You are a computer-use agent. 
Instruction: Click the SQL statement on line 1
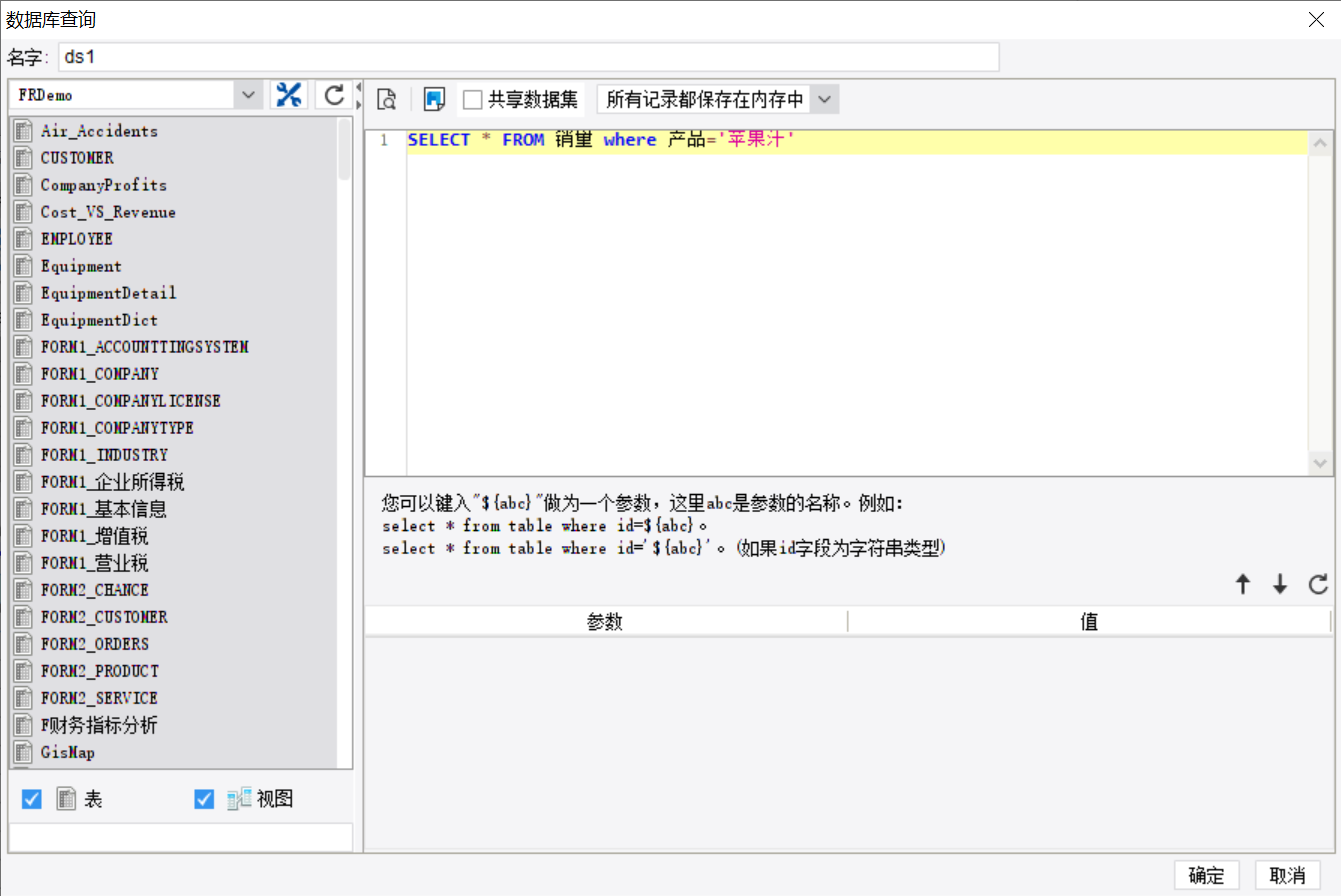click(601, 141)
